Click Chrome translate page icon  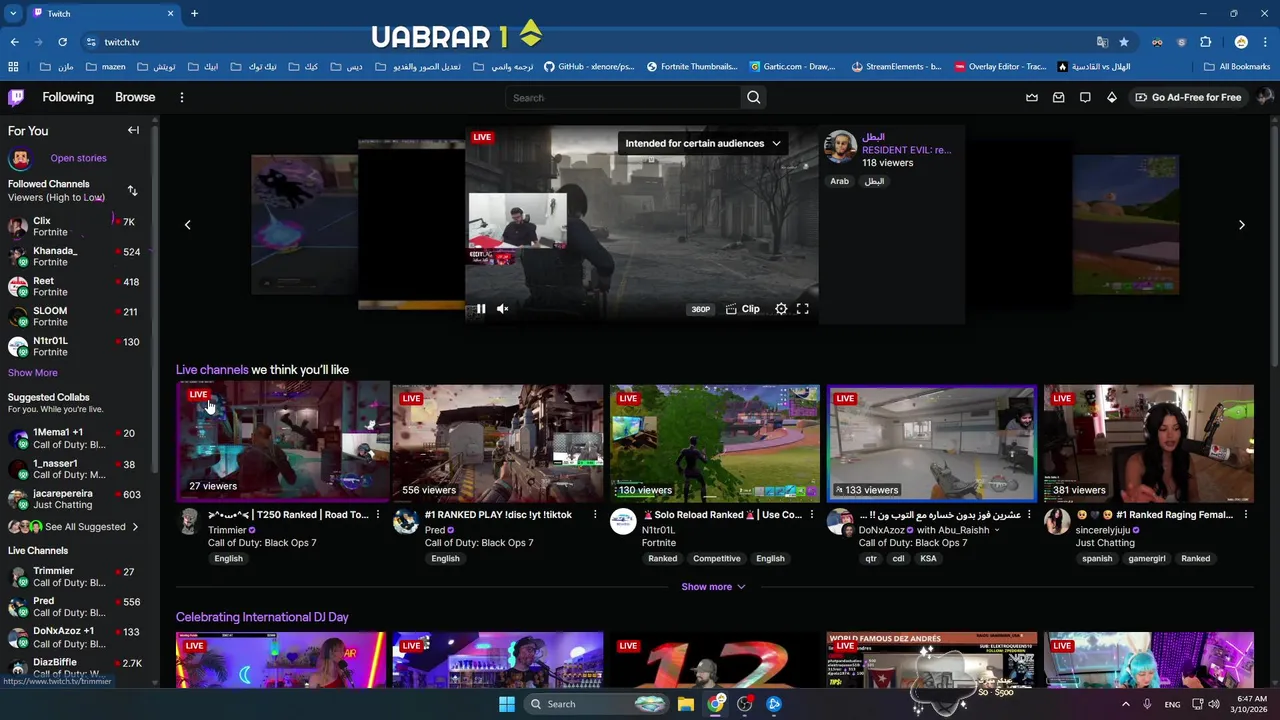[1102, 42]
